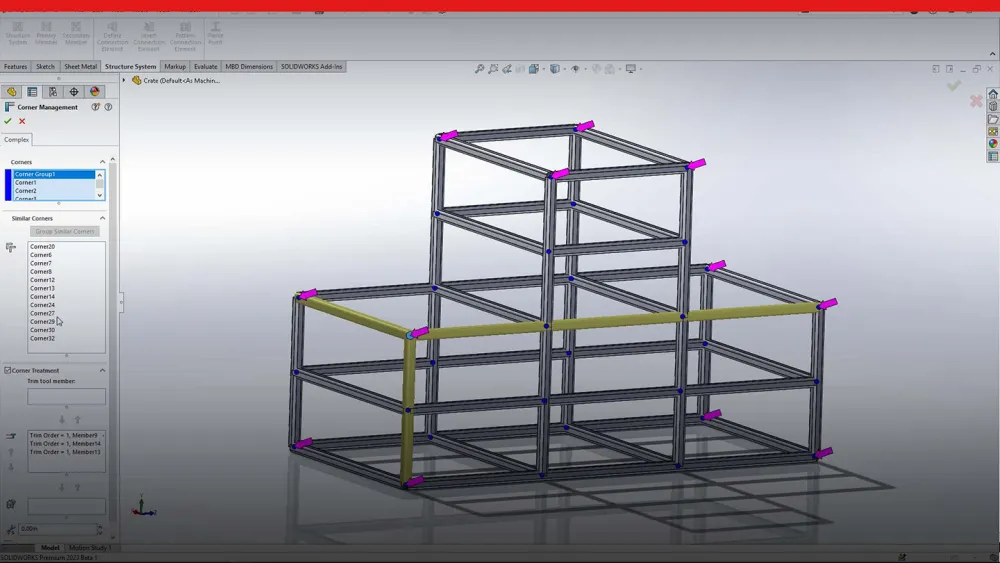Open View Settings dropdown arrow
This screenshot has width=1000, height=563.
pyautogui.click(x=640, y=69)
